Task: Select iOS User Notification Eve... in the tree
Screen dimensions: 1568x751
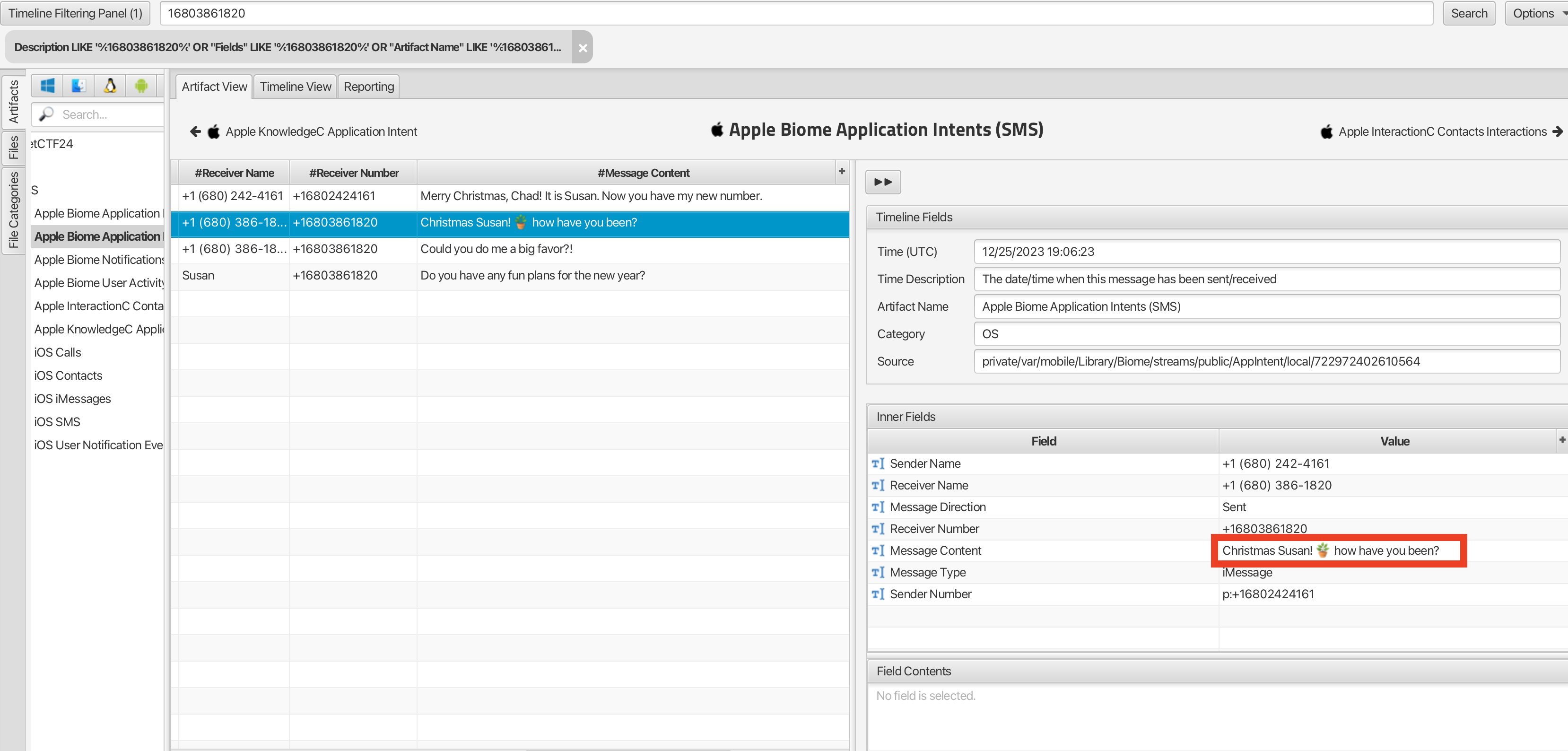Action: coord(97,444)
